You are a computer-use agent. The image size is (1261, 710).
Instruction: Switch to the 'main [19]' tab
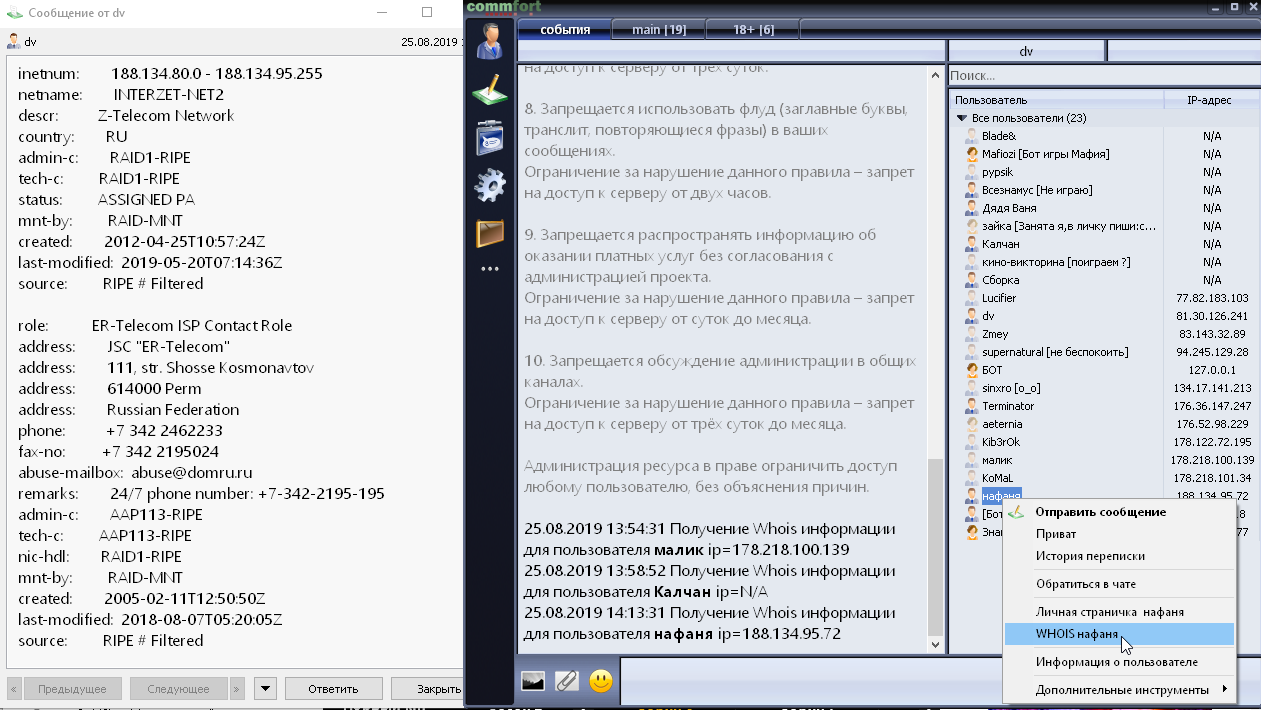coord(659,30)
